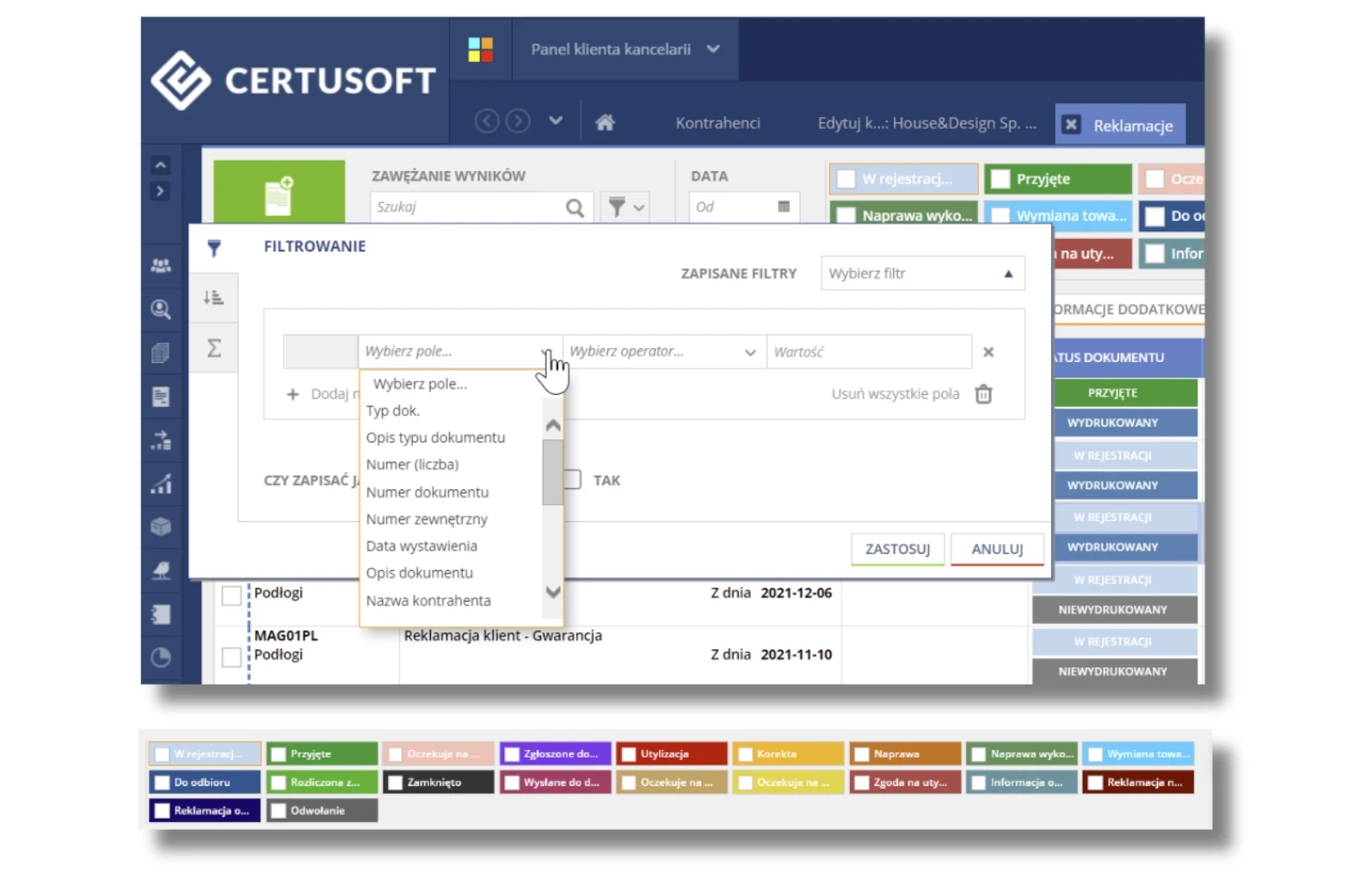The height and width of the screenshot is (872, 1372).
Task: Select checkbox for MAG01PL Podłogi row
Action: [231, 657]
